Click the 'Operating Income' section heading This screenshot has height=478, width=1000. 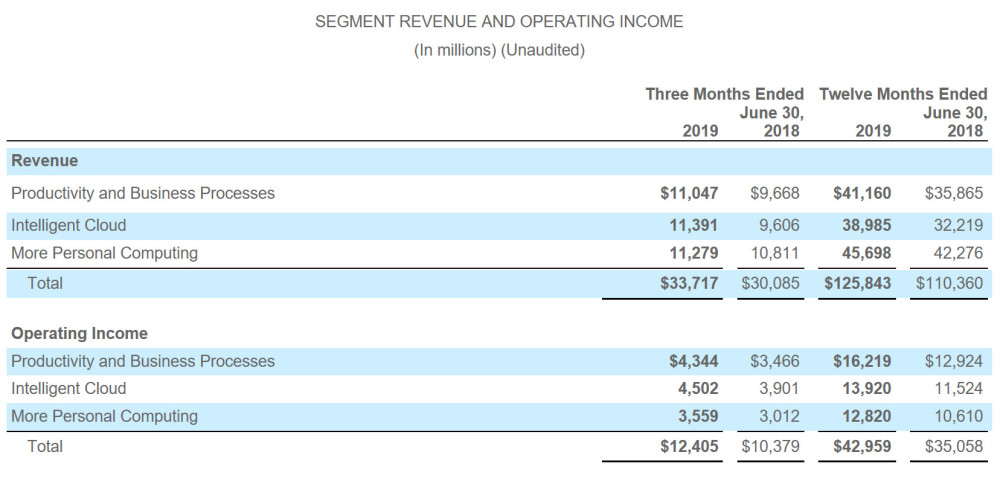pyautogui.click(x=79, y=333)
